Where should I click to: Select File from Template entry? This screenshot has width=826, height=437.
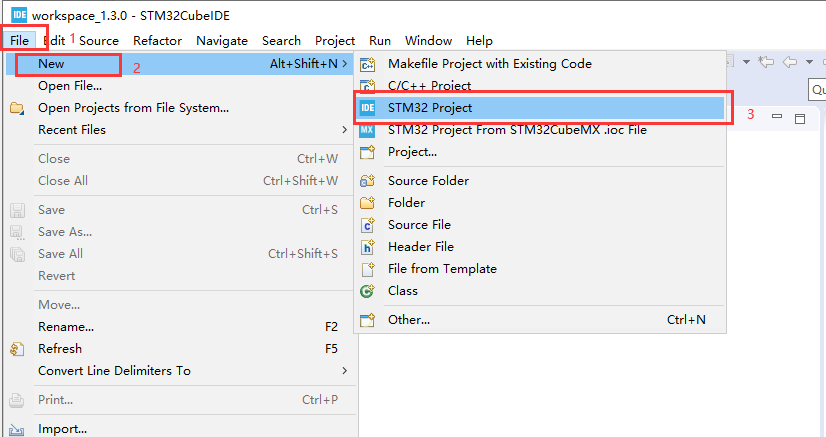442,269
